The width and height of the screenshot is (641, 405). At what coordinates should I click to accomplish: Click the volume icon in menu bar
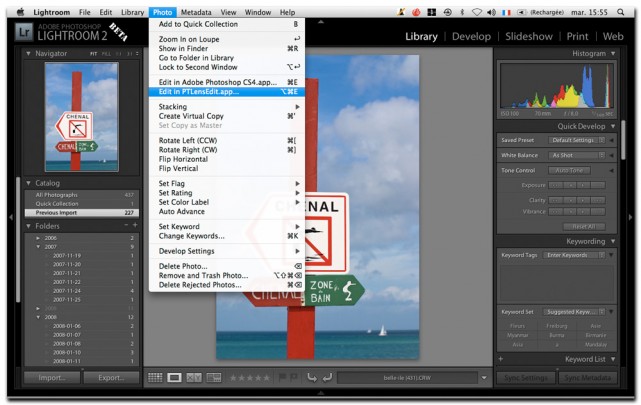point(491,12)
